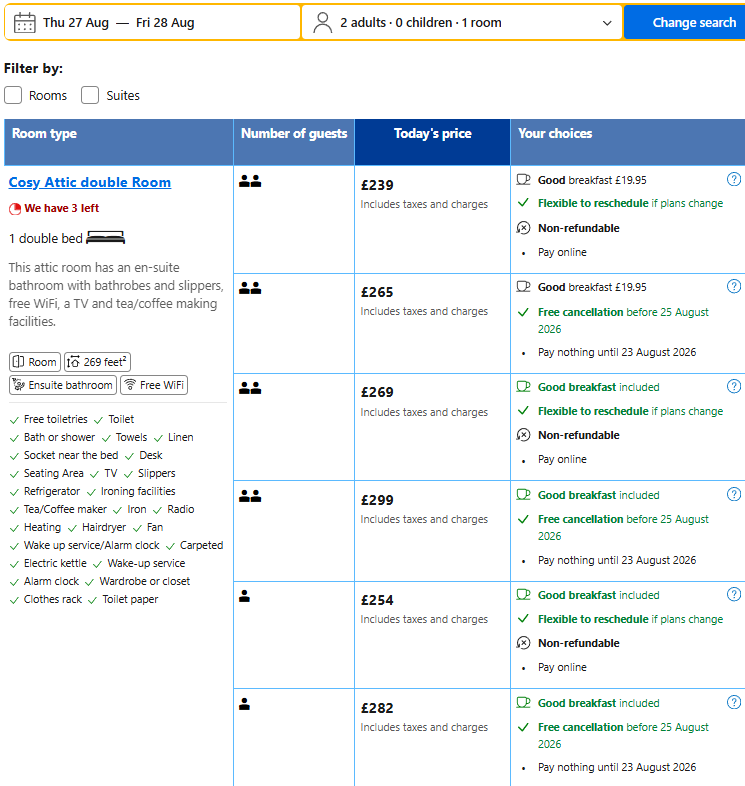
Task: Click the 'We have 3 left' clock icon
Action: (x=15, y=209)
